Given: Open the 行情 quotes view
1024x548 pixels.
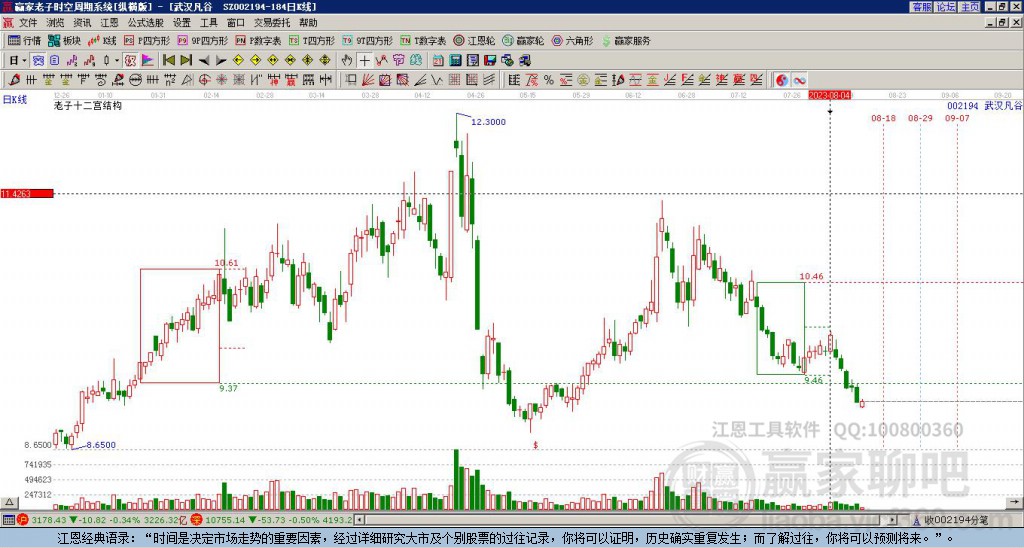Looking at the screenshot, I should pyautogui.click(x=25, y=40).
